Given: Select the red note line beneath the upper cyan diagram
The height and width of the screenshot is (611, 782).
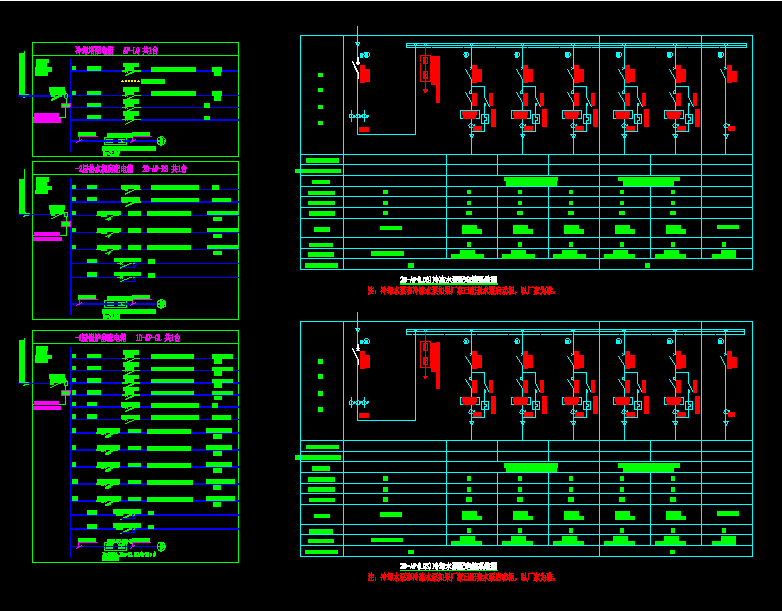Looking at the screenshot, I should tap(462, 290).
